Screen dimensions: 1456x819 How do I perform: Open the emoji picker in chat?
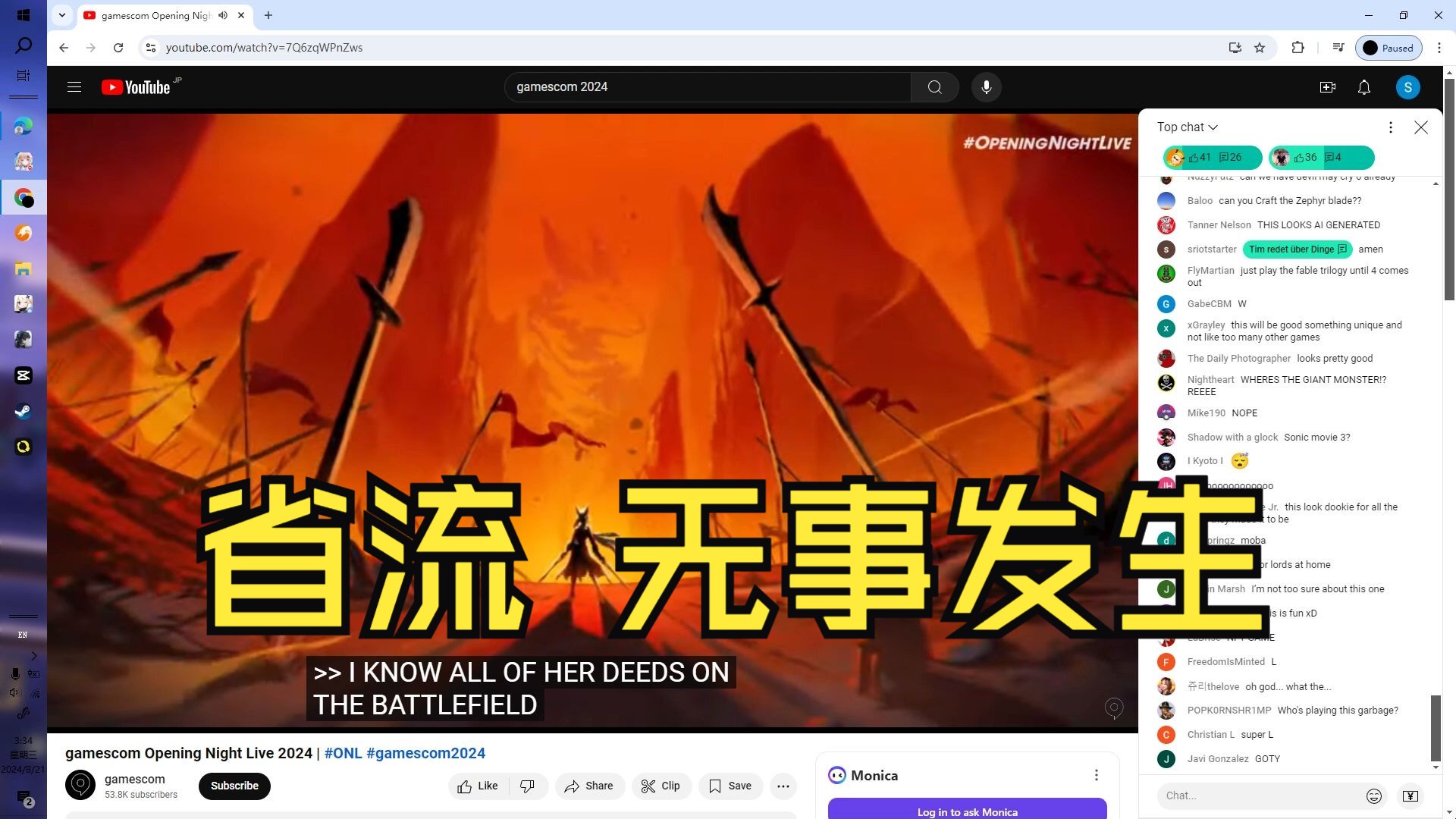pyautogui.click(x=1373, y=795)
